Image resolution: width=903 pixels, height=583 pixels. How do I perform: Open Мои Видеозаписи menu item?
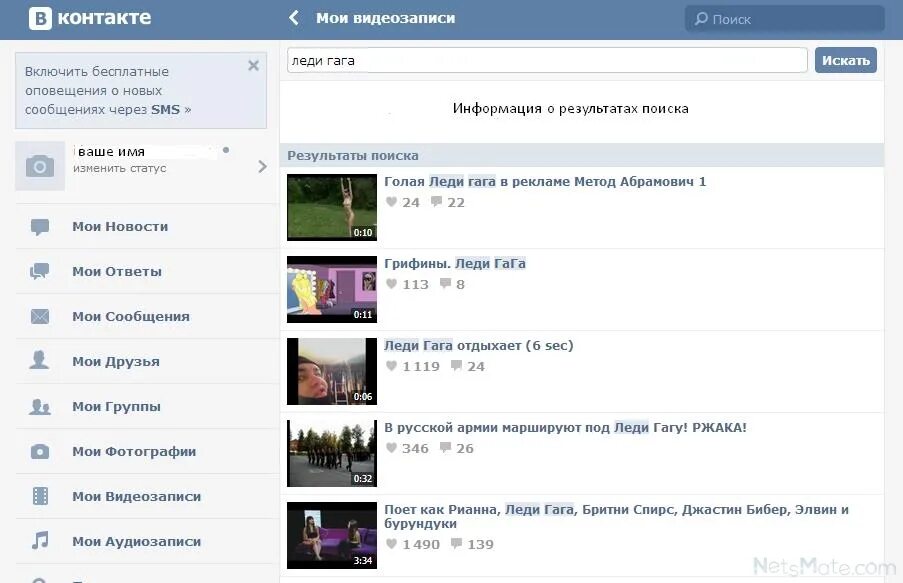[147, 496]
